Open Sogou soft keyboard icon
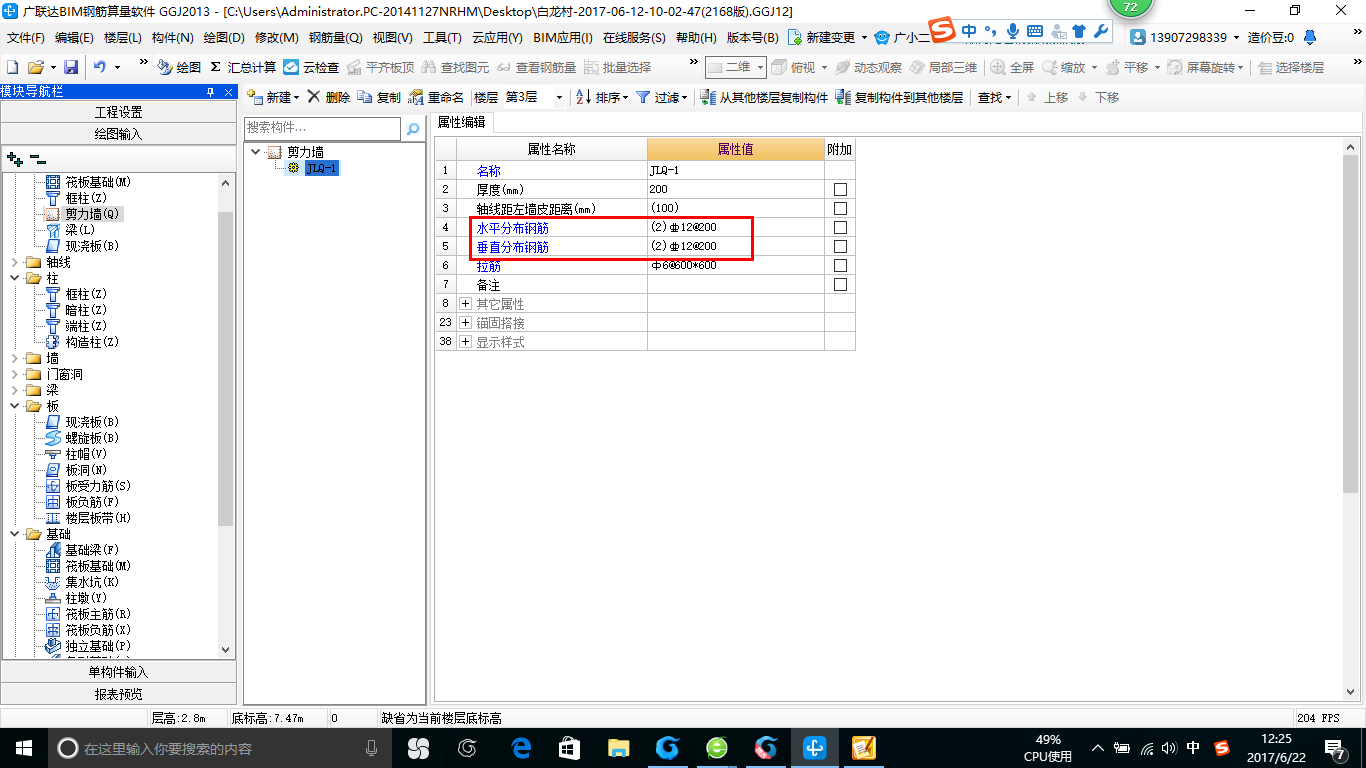This screenshot has width=1366, height=768. 1035,31
